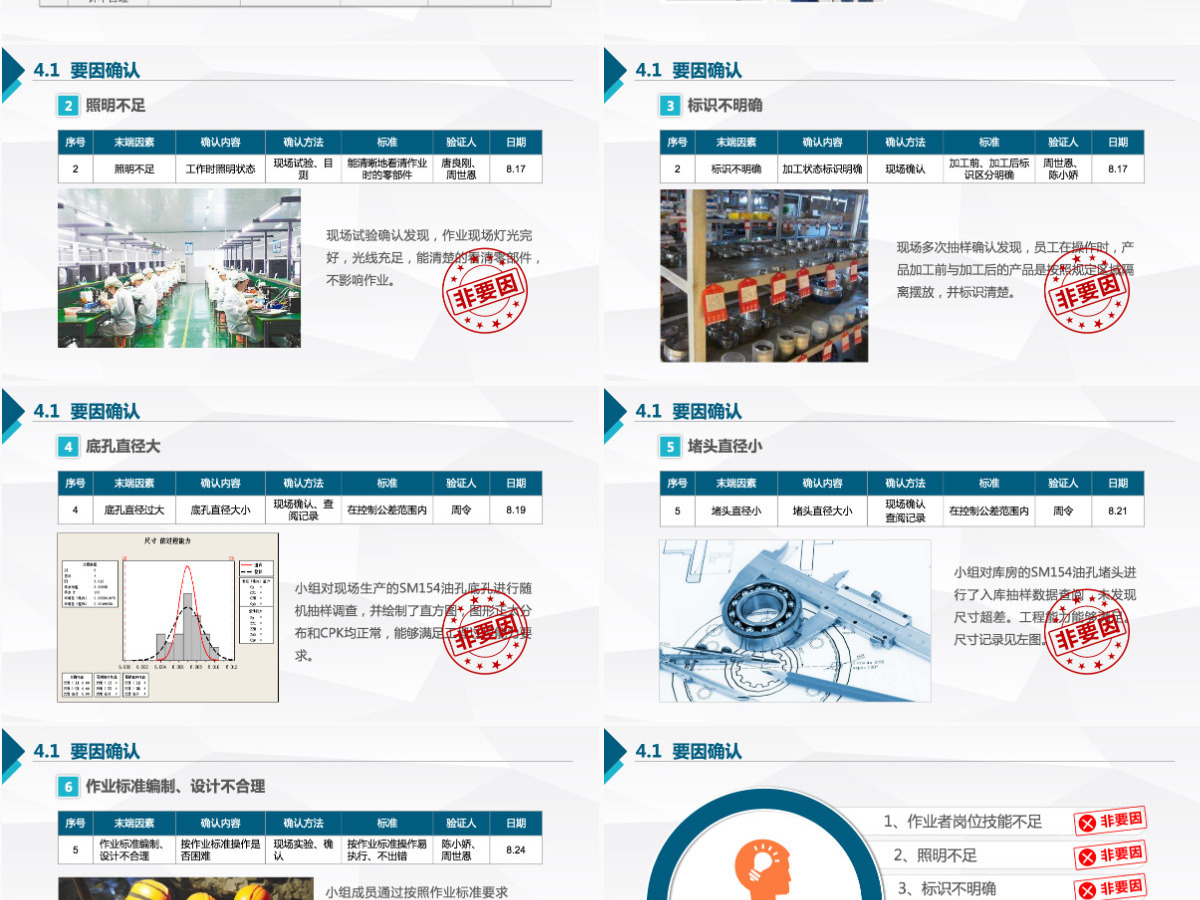Click the table cell 工作时照明状态
Viewport: 1200px width, 900px height.
coord(220,169)
